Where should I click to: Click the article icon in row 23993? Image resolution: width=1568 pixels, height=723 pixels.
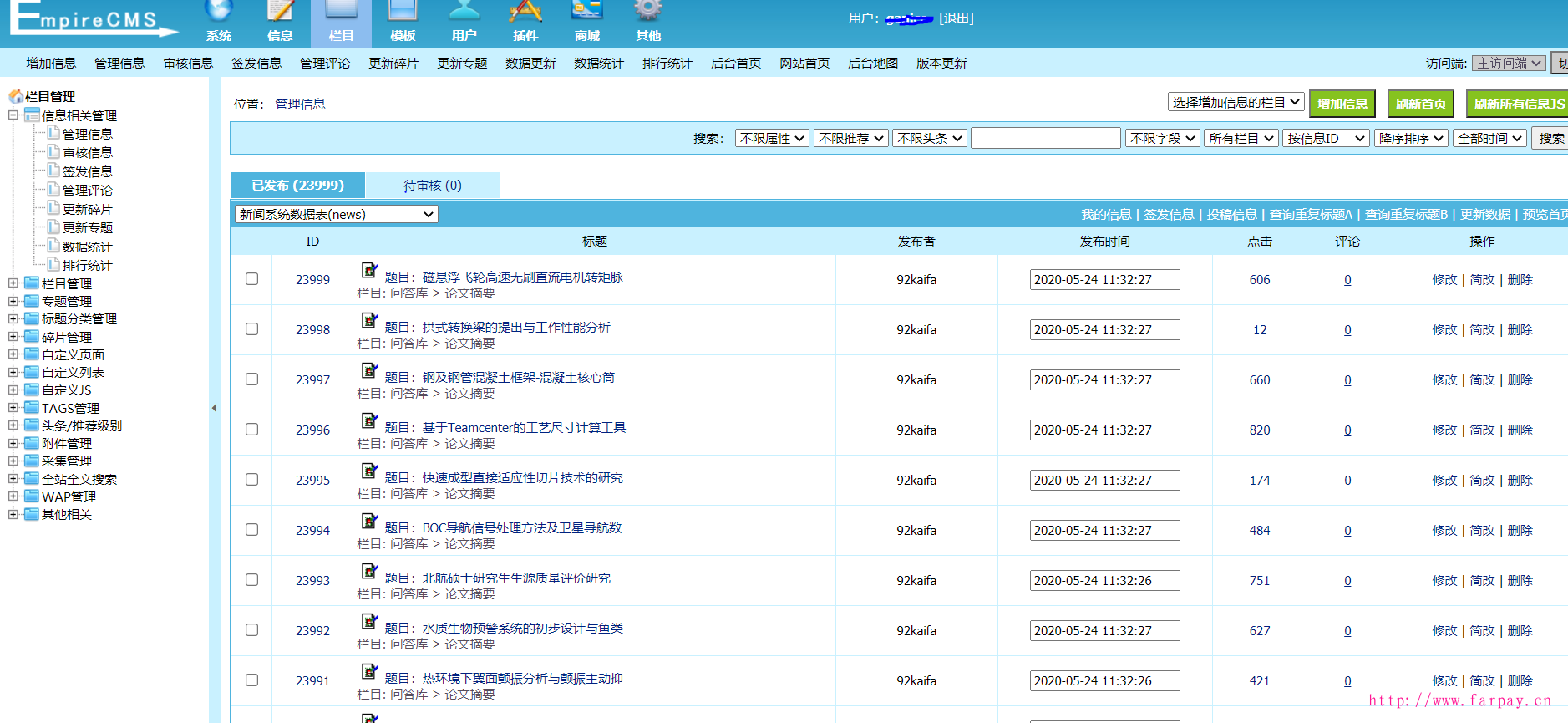pos(369,571)
